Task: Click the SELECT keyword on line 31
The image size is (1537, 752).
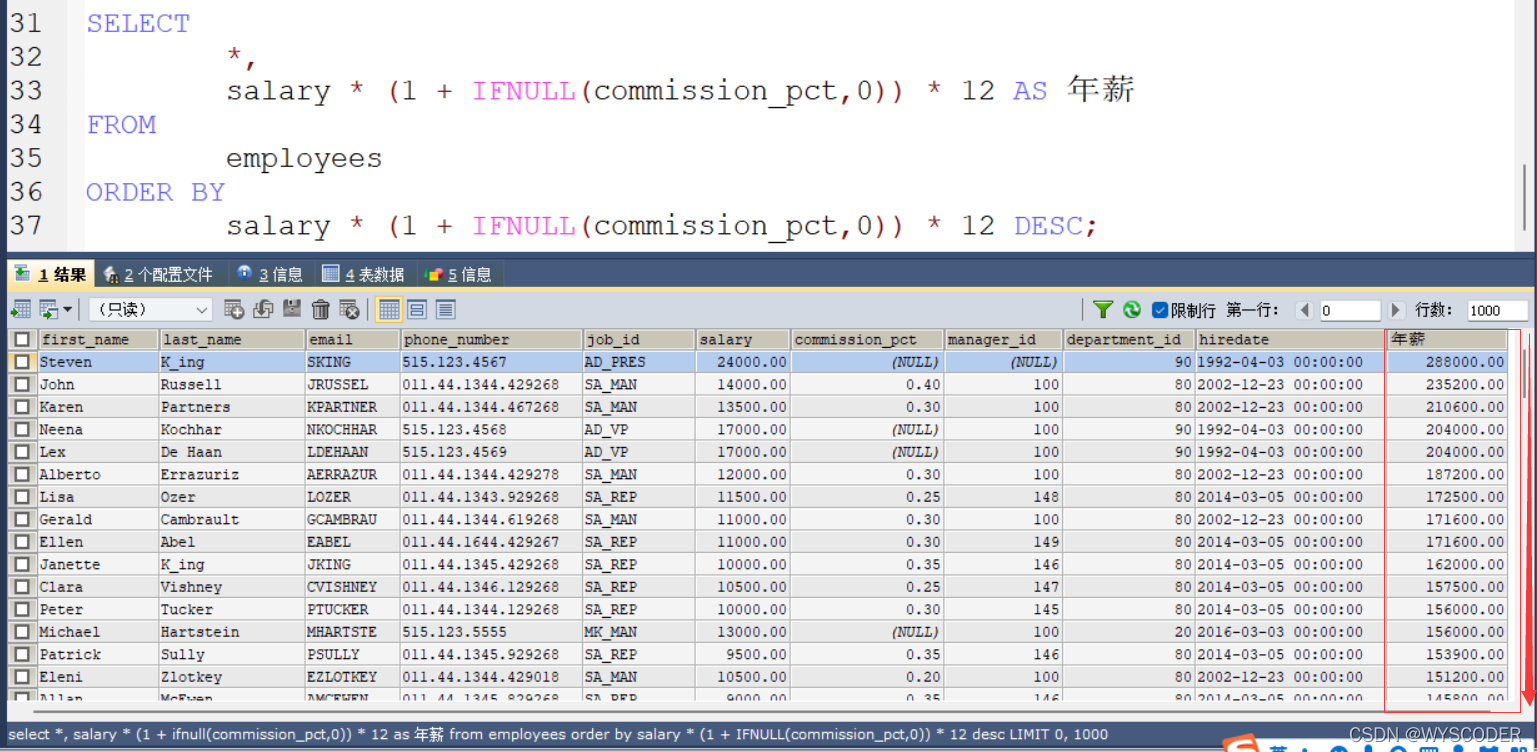Action: 138,24
